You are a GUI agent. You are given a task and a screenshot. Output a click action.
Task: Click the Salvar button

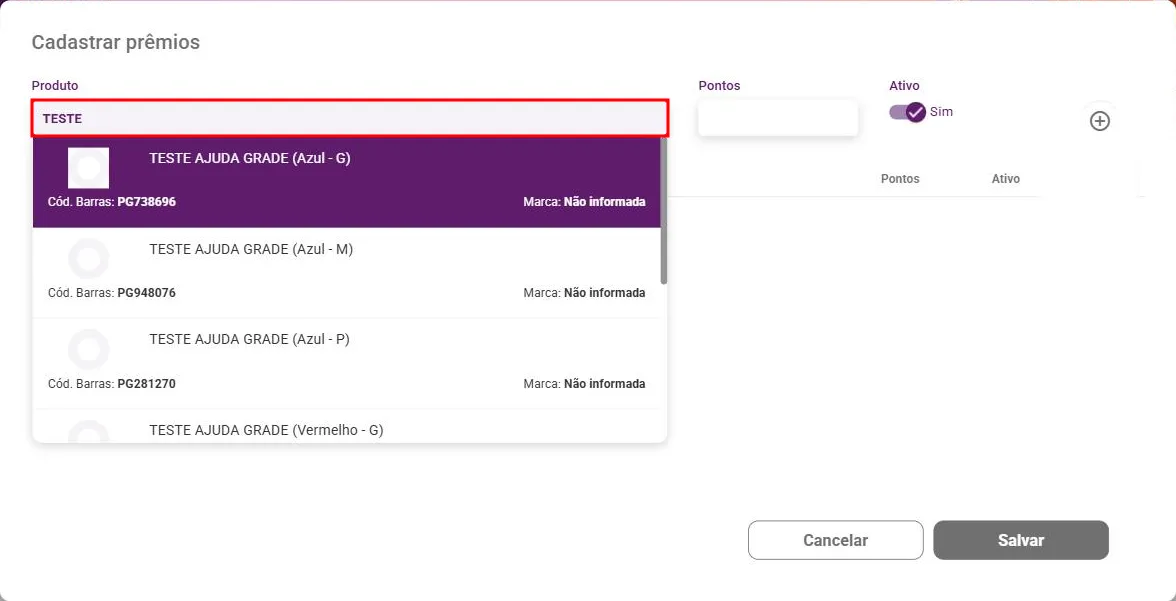tap(1021, 540)
